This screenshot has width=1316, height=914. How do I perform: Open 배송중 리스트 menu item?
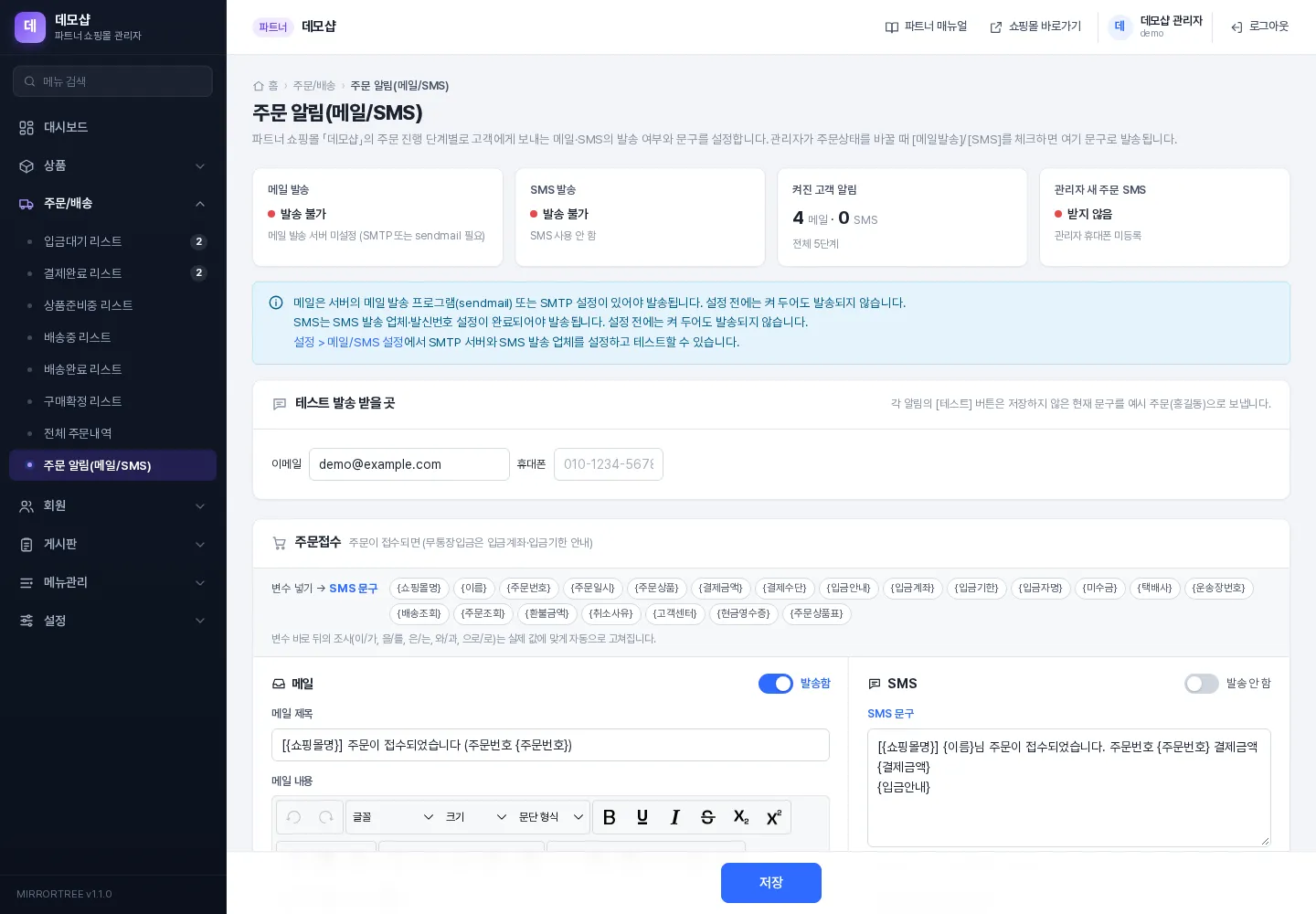point(112,337)
